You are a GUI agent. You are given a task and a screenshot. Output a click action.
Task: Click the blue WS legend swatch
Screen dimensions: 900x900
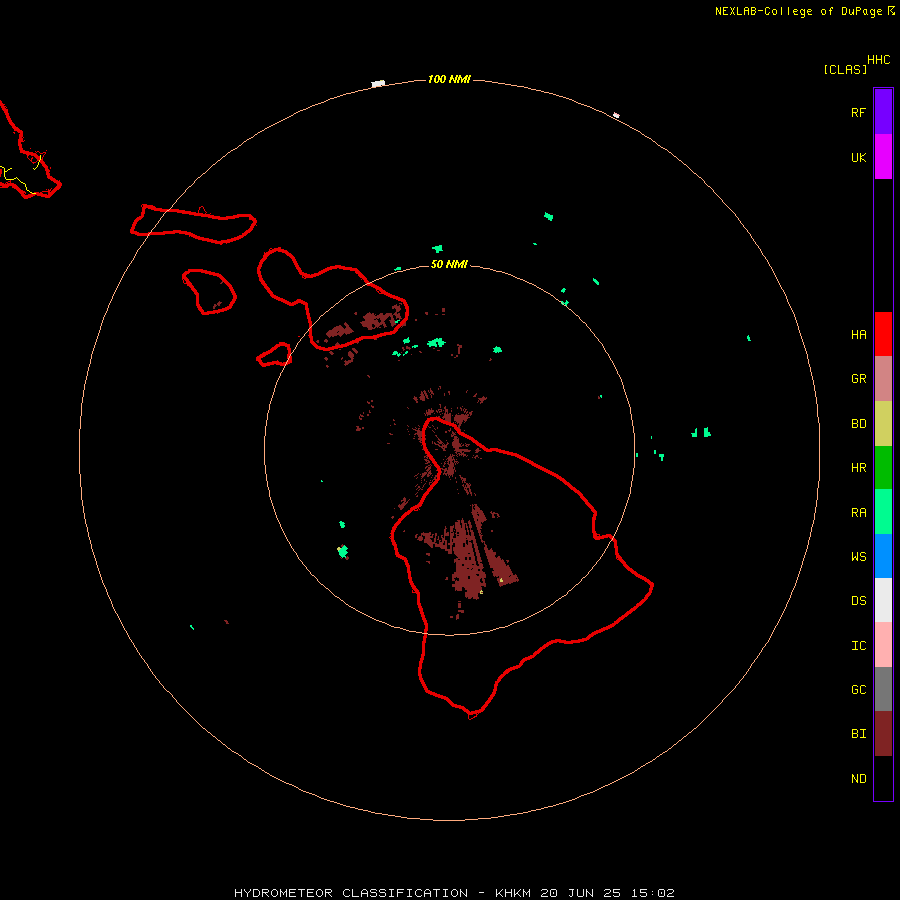coord(883,556)
